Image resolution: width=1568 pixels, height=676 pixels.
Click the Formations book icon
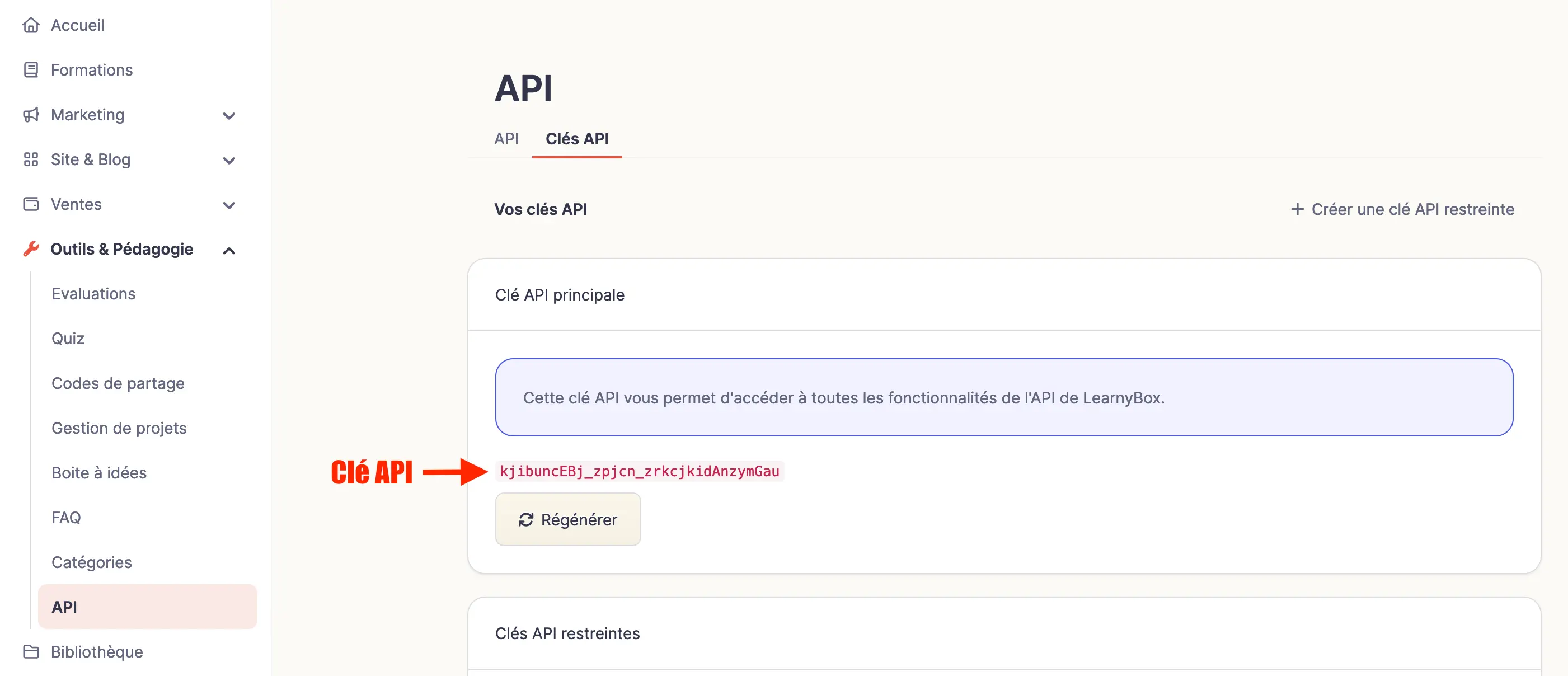pyautogui.click(x=31, y=70)
